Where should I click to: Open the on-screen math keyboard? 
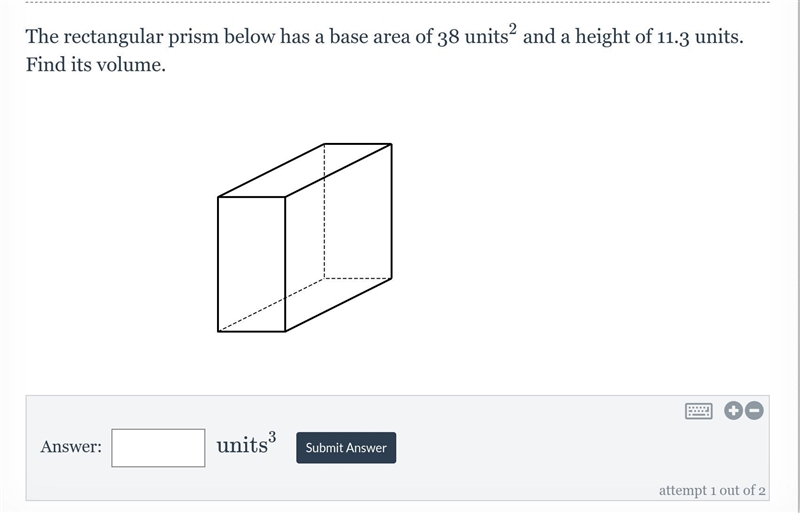(x=698, y=411)
